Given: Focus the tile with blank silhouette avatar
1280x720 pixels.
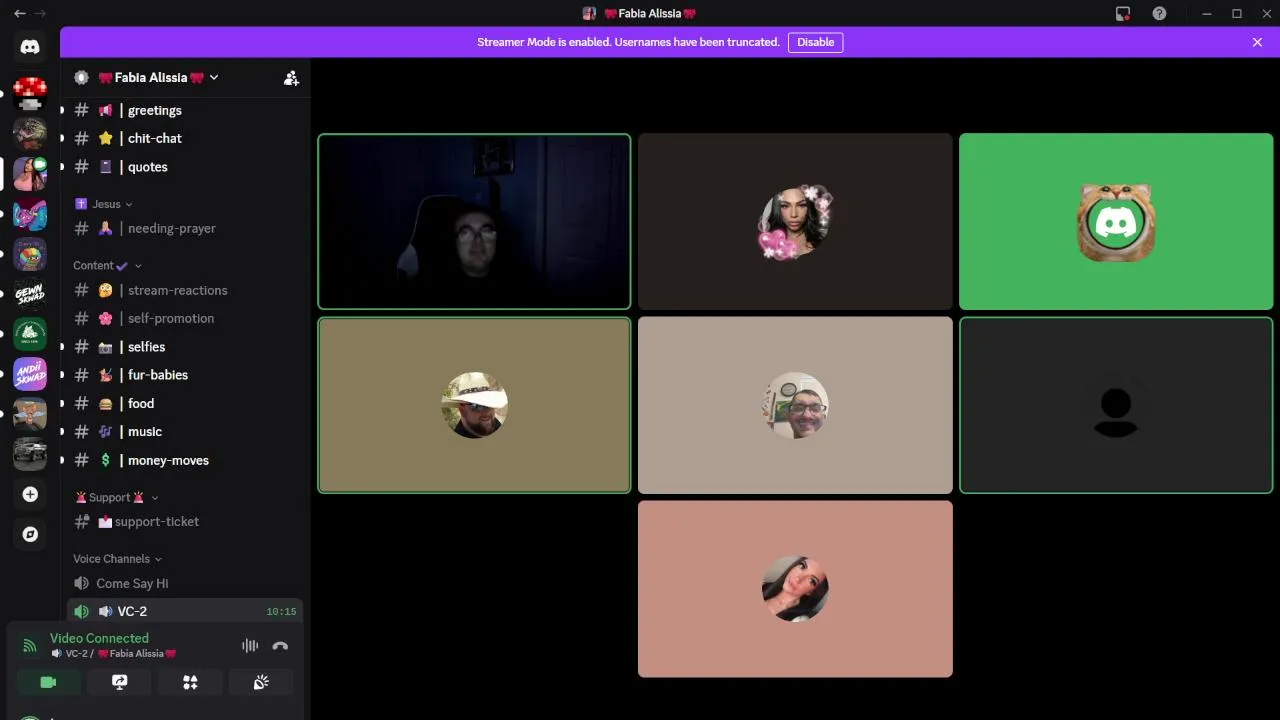Looking at the screenshot, I should [x=1116, y=405].
